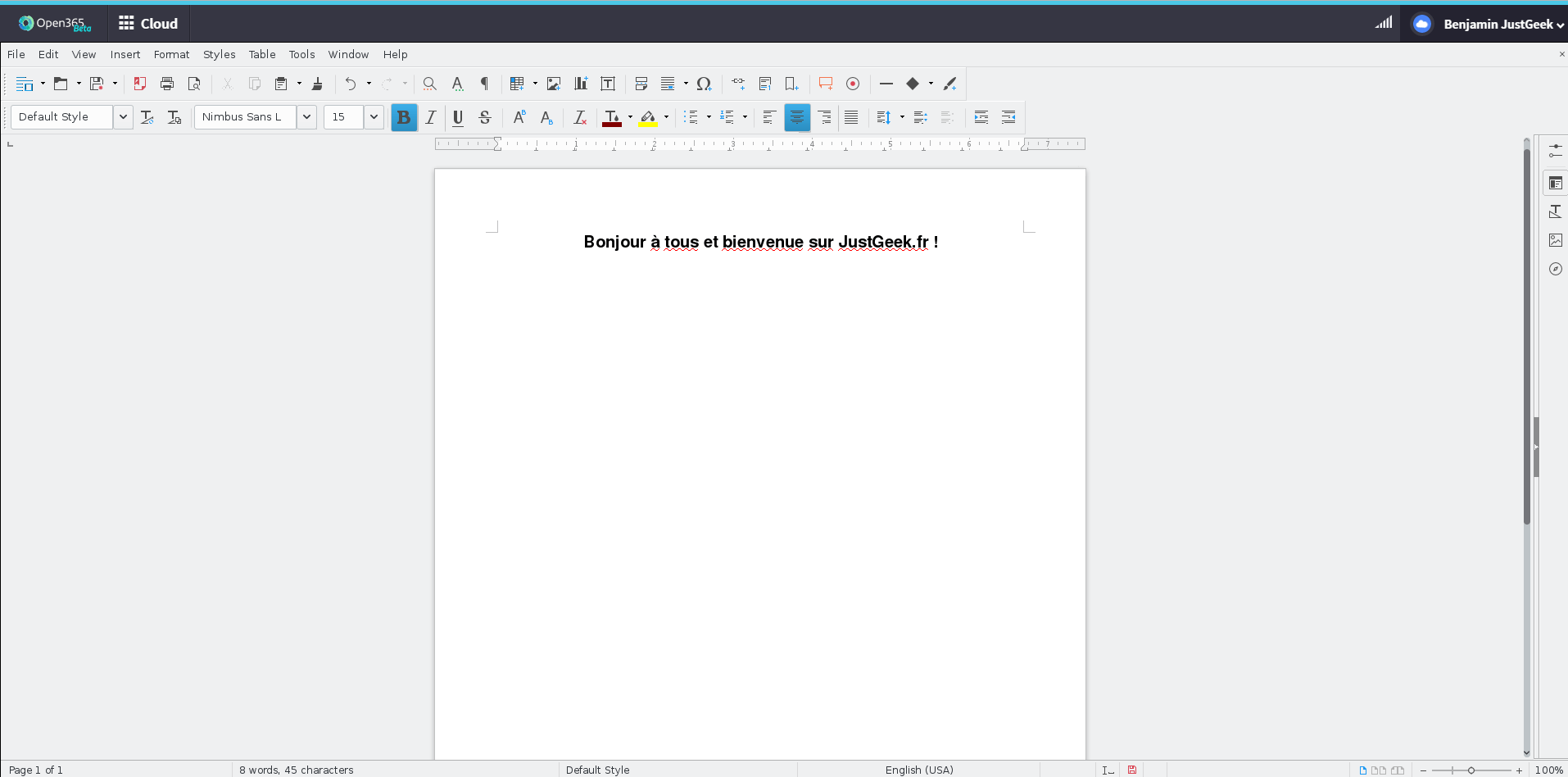
Task: Open the Edit menu
Action: pos(48,55)
